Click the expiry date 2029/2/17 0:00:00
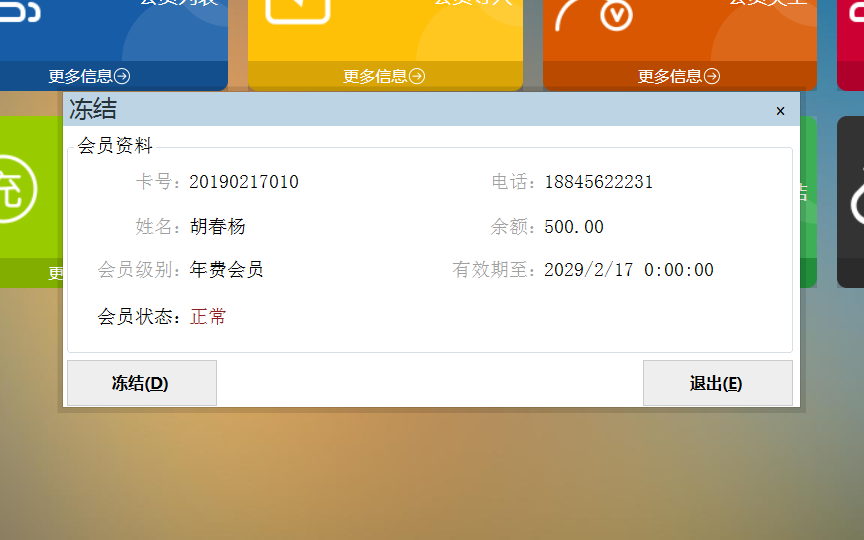 [x=628, y=270]
